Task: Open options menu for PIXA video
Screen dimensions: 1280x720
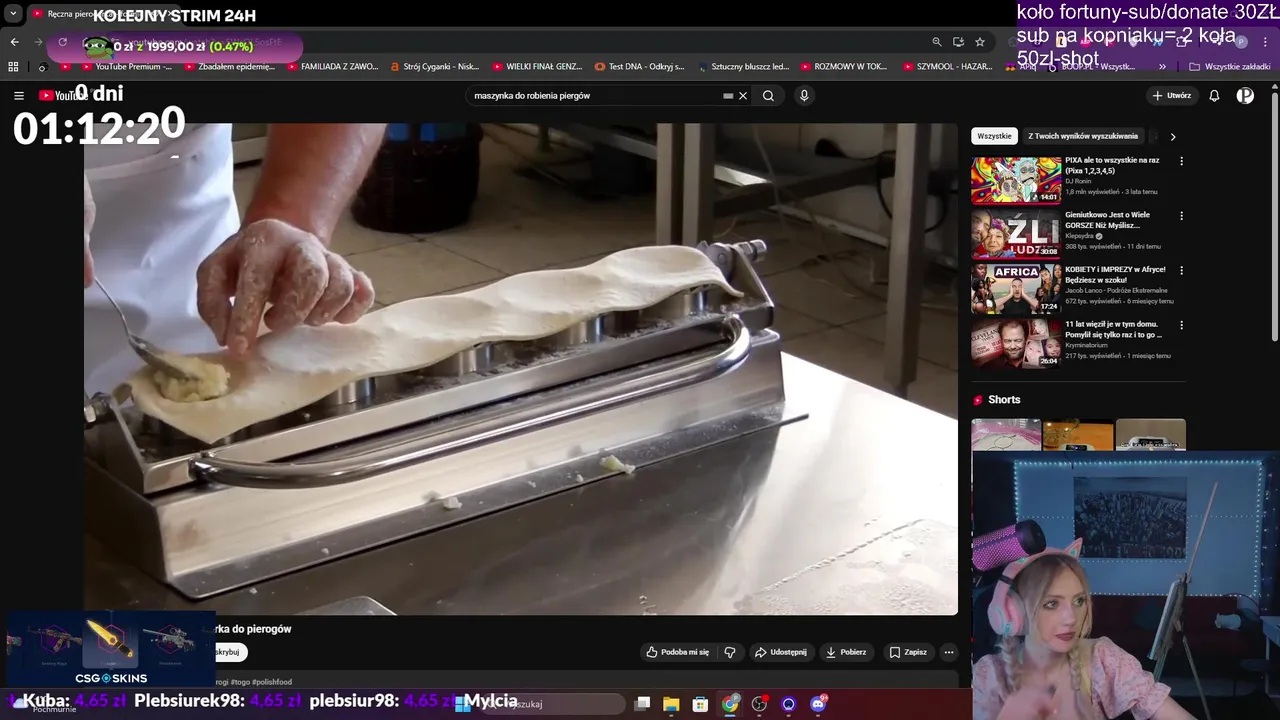Action: tap(1181, 161)
